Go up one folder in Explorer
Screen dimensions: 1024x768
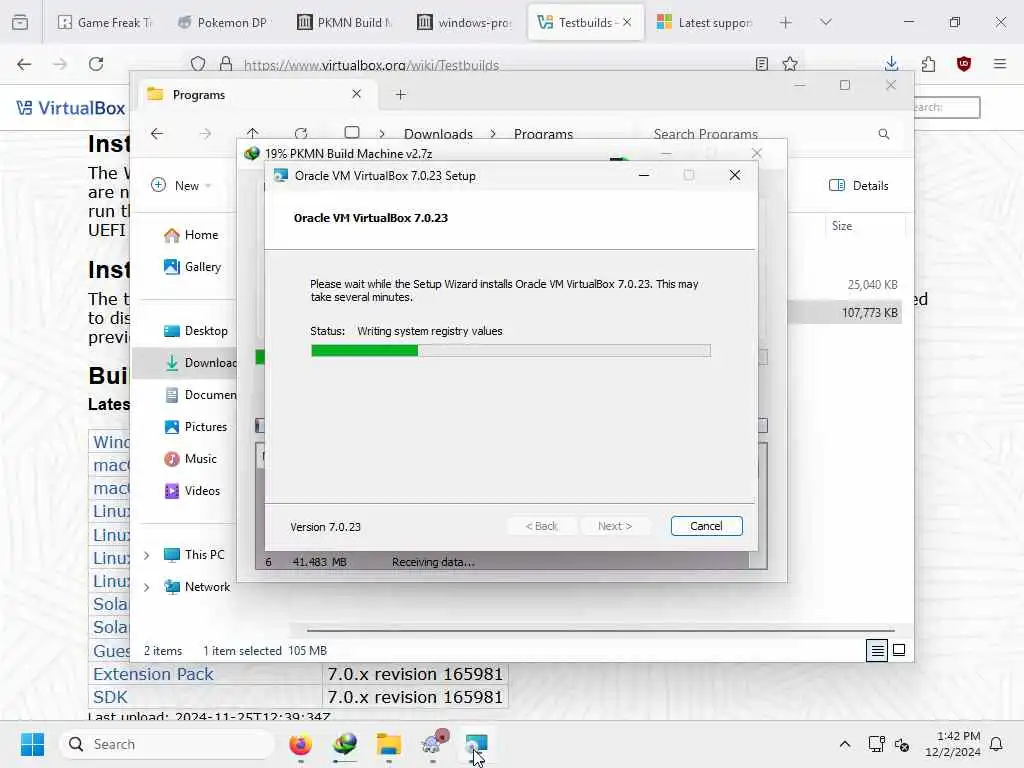(253, 133)
